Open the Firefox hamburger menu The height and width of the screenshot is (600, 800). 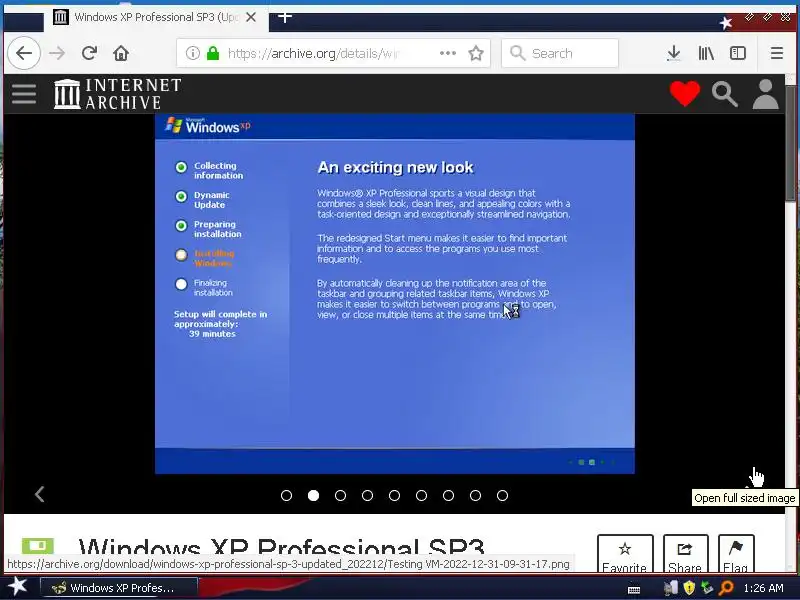tap(777, 53)
